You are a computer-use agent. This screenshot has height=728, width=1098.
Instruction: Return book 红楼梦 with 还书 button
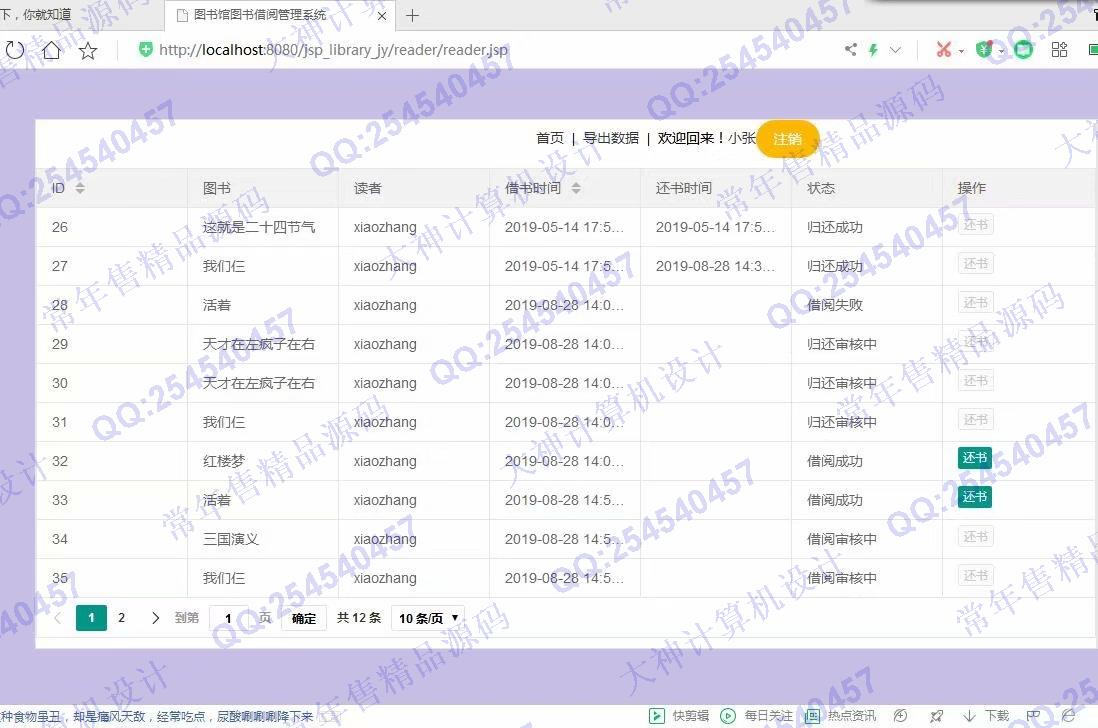[975, 458]
